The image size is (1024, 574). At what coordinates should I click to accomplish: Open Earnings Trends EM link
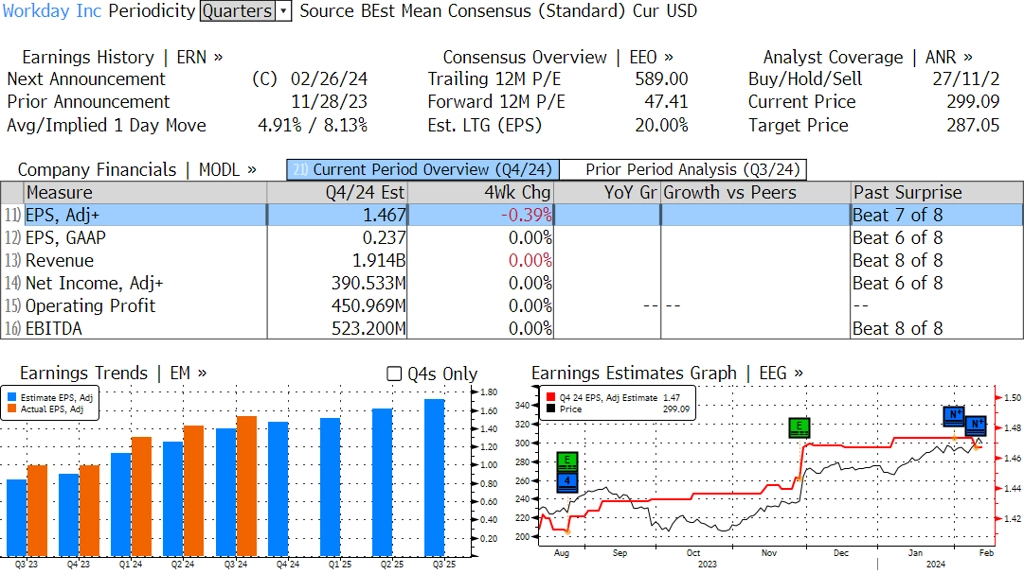[113, 373]
